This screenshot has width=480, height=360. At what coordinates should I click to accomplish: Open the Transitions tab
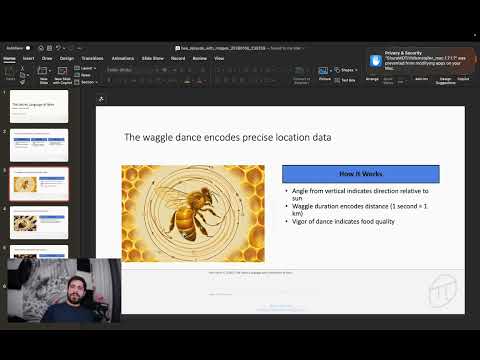[92, 58]
